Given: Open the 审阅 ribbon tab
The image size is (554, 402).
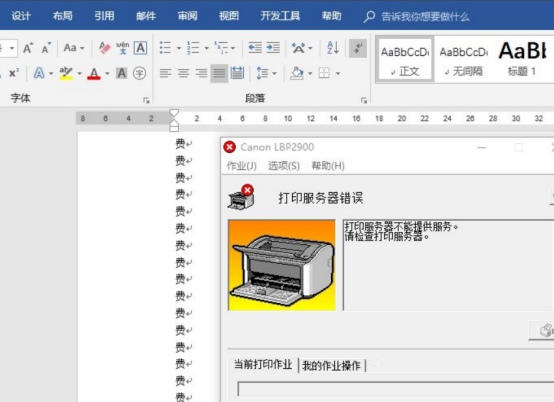Looking at the screenshot, I should pos(187,16).
